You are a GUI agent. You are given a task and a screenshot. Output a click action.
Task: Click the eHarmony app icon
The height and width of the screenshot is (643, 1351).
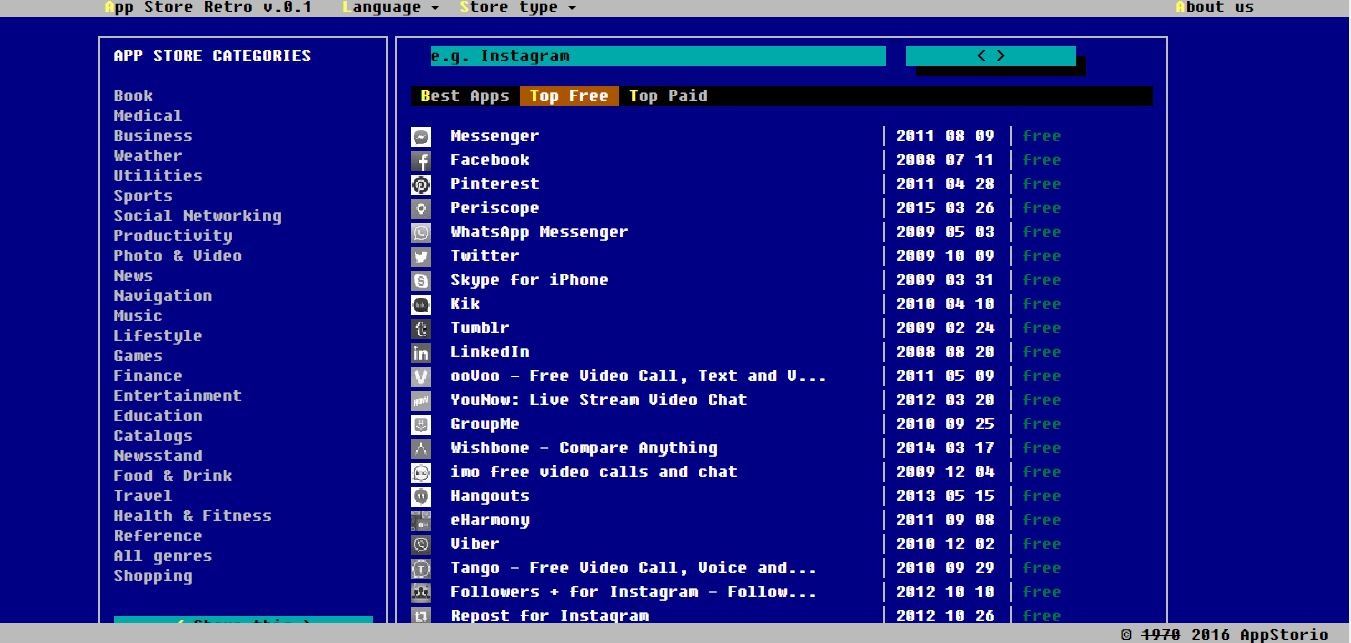tap(421, 521)
